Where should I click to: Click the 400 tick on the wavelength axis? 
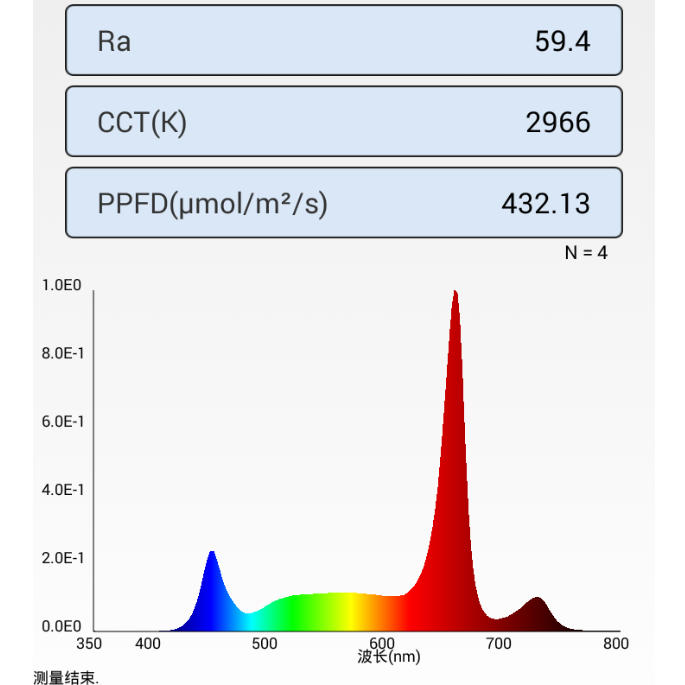click(148, 643)
